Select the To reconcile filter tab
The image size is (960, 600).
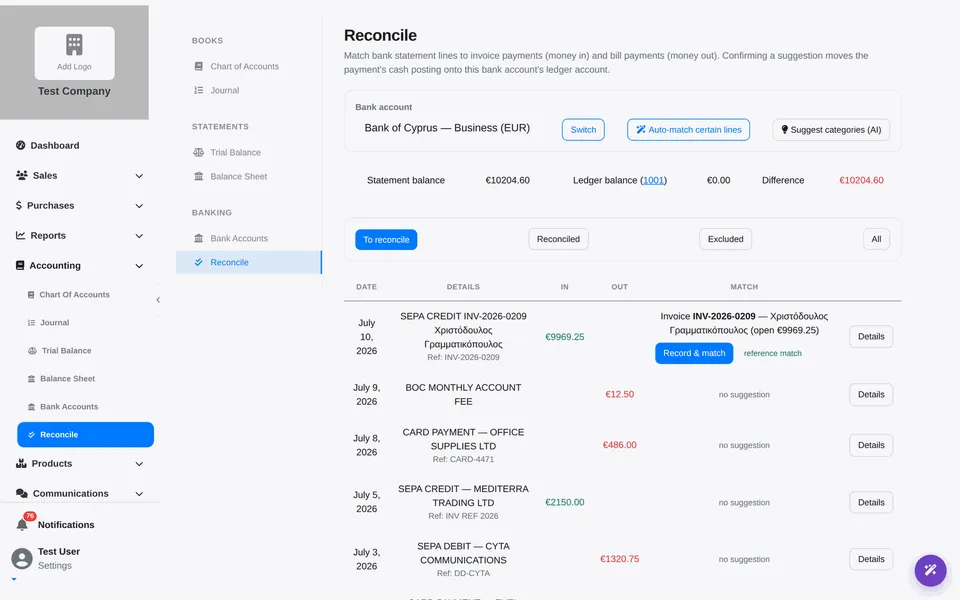pos(386,239)
